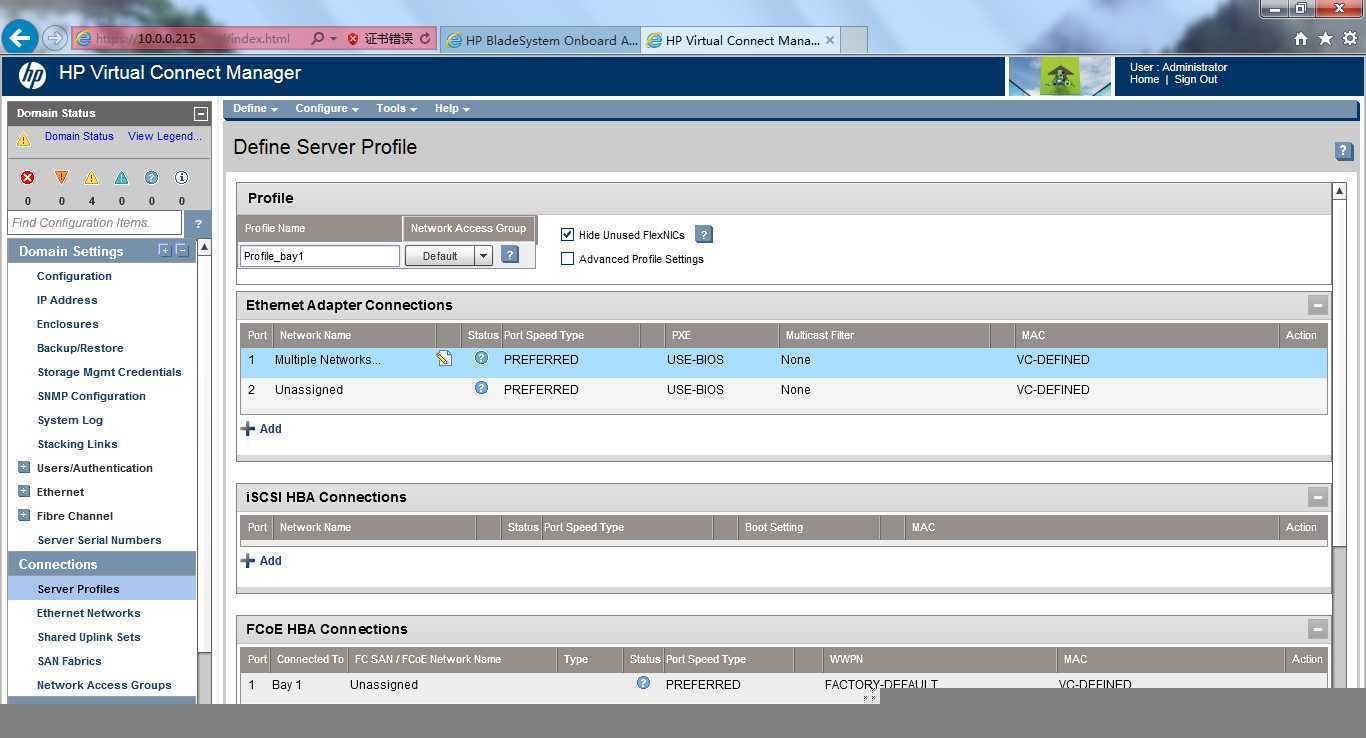Expand Ethernet tree node
Screen dimensions: 1366x738
click(x=24, y=491)
